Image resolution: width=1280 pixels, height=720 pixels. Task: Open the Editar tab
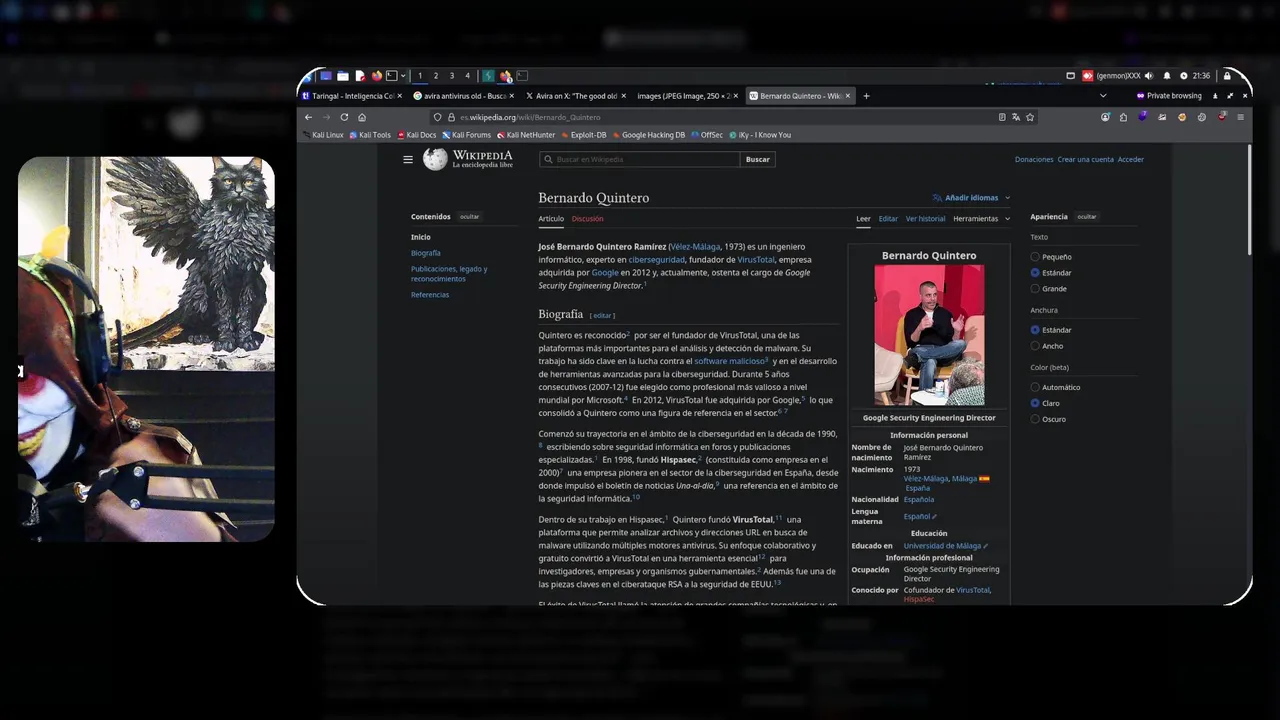click(x=888, y=218)
